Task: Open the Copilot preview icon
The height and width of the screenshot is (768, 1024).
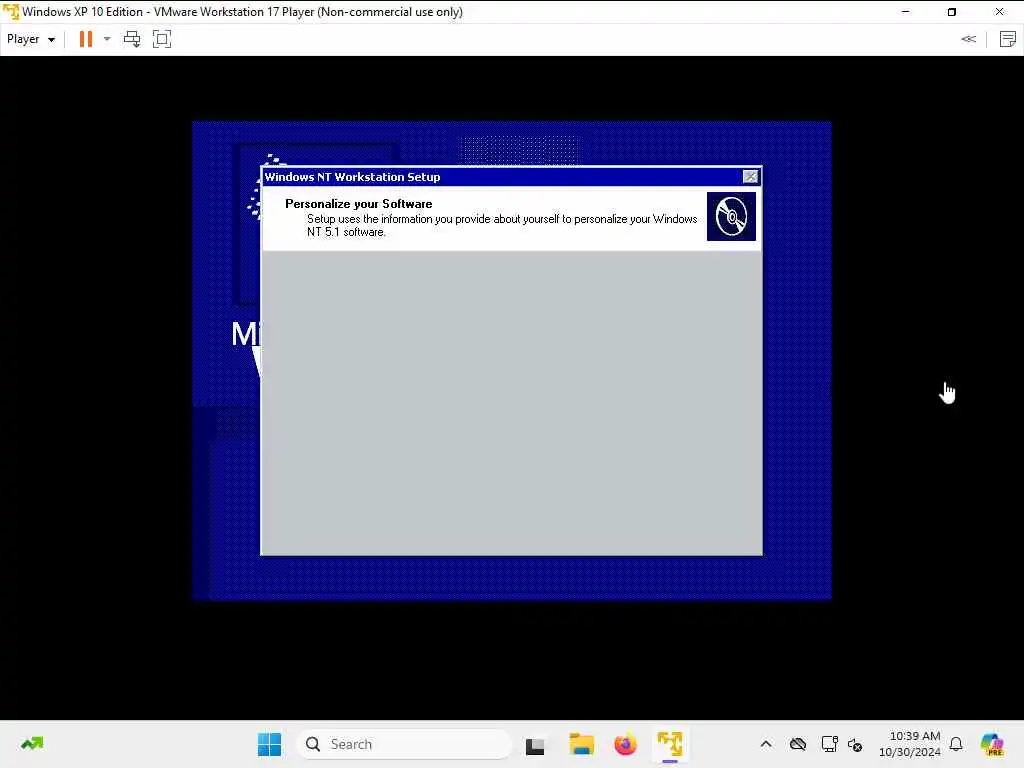Action: pyautogui.click(x=992, y=744)
